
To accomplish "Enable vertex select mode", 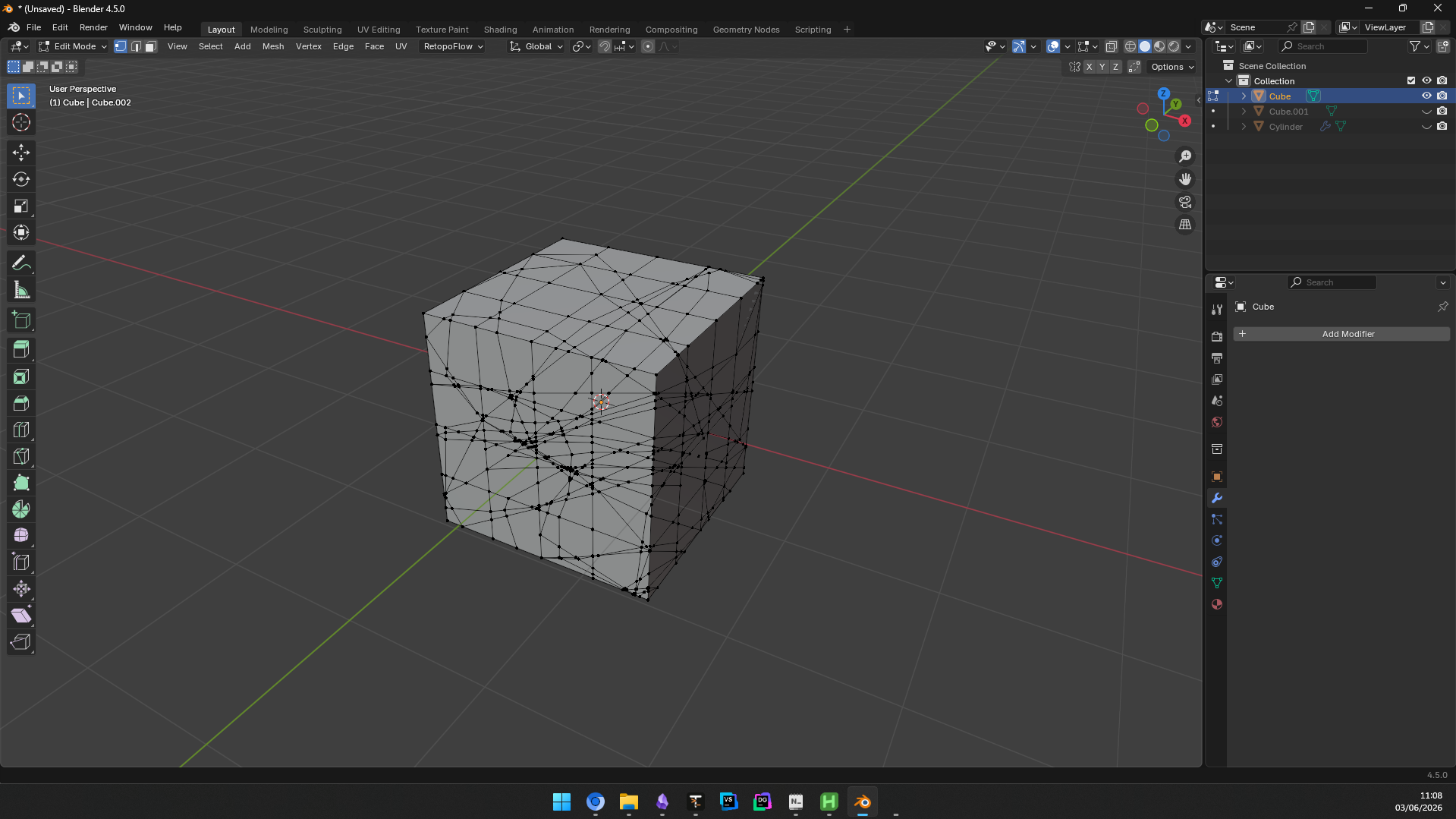I will pos(121,46).
